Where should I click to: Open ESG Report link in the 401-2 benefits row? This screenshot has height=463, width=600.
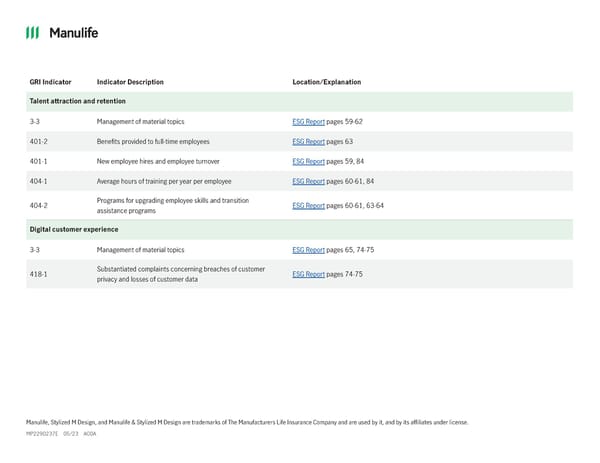coord(308,141)
